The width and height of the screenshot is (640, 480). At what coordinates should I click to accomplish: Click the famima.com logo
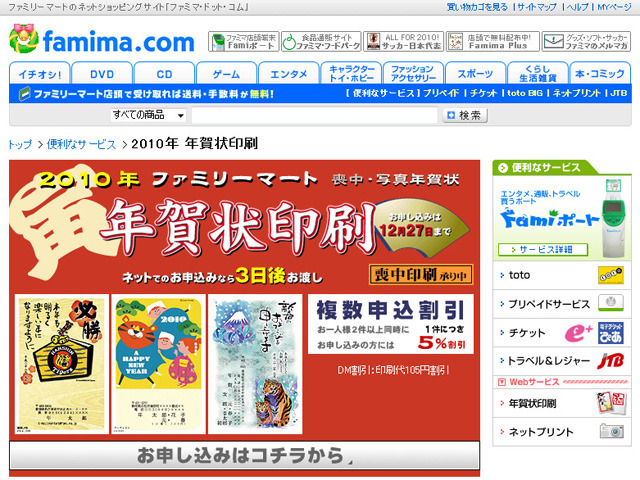102,41
